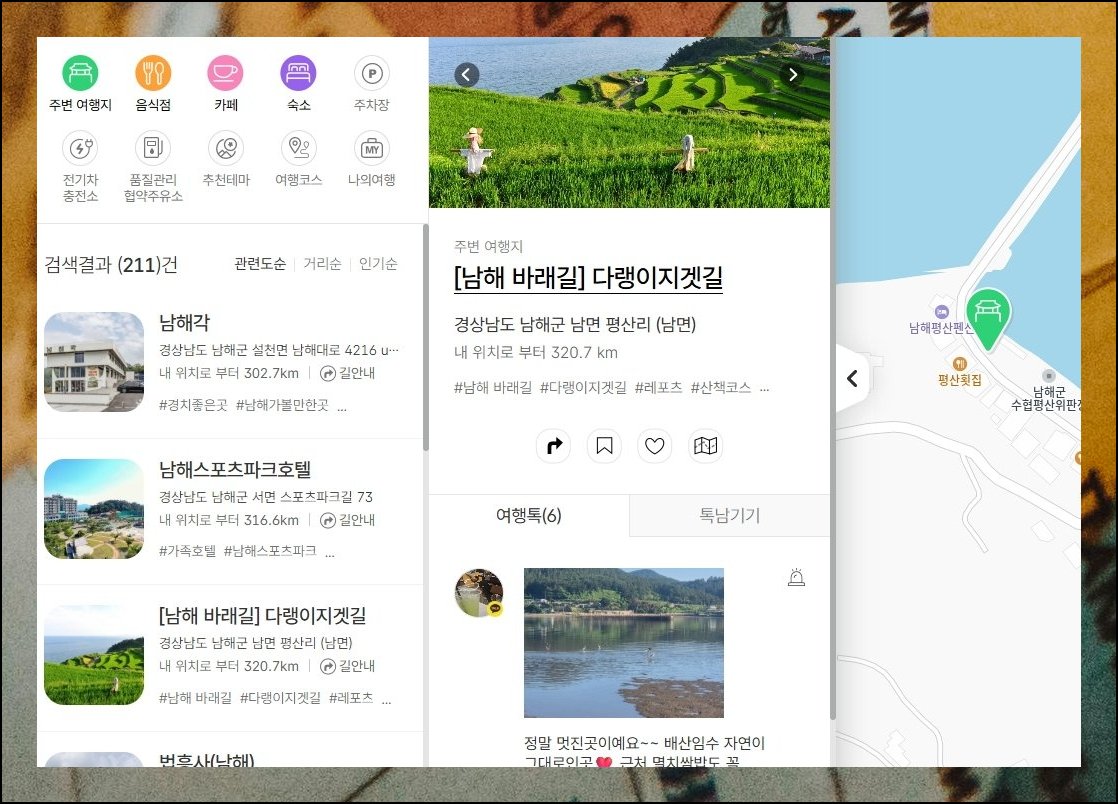Select the 숙소 lodging category icon
The width and height of the screenshot is (1118, 804).
point(299,73)
